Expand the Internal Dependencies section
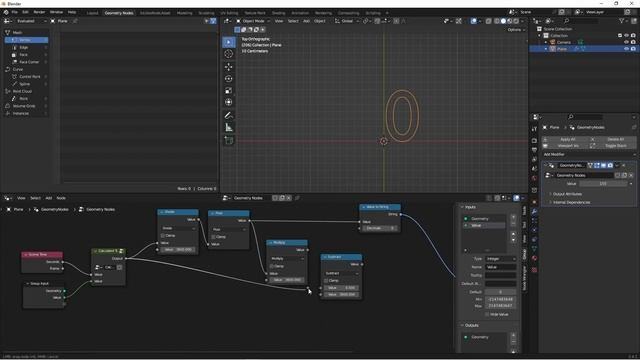This screenshot has width=640, height=360. point(571,202)
